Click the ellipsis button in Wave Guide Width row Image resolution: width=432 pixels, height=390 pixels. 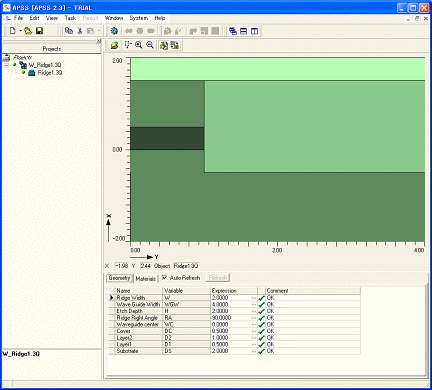(x=254, y=305)
